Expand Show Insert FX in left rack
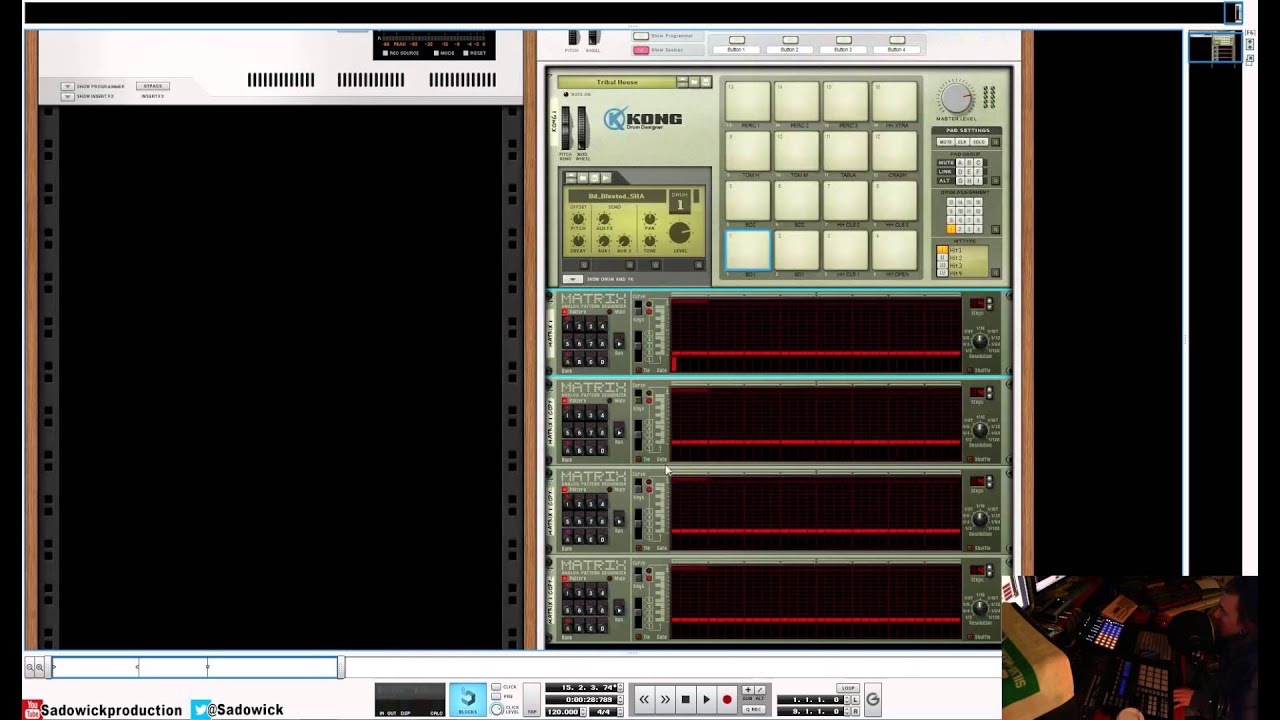 click(67, 96)
